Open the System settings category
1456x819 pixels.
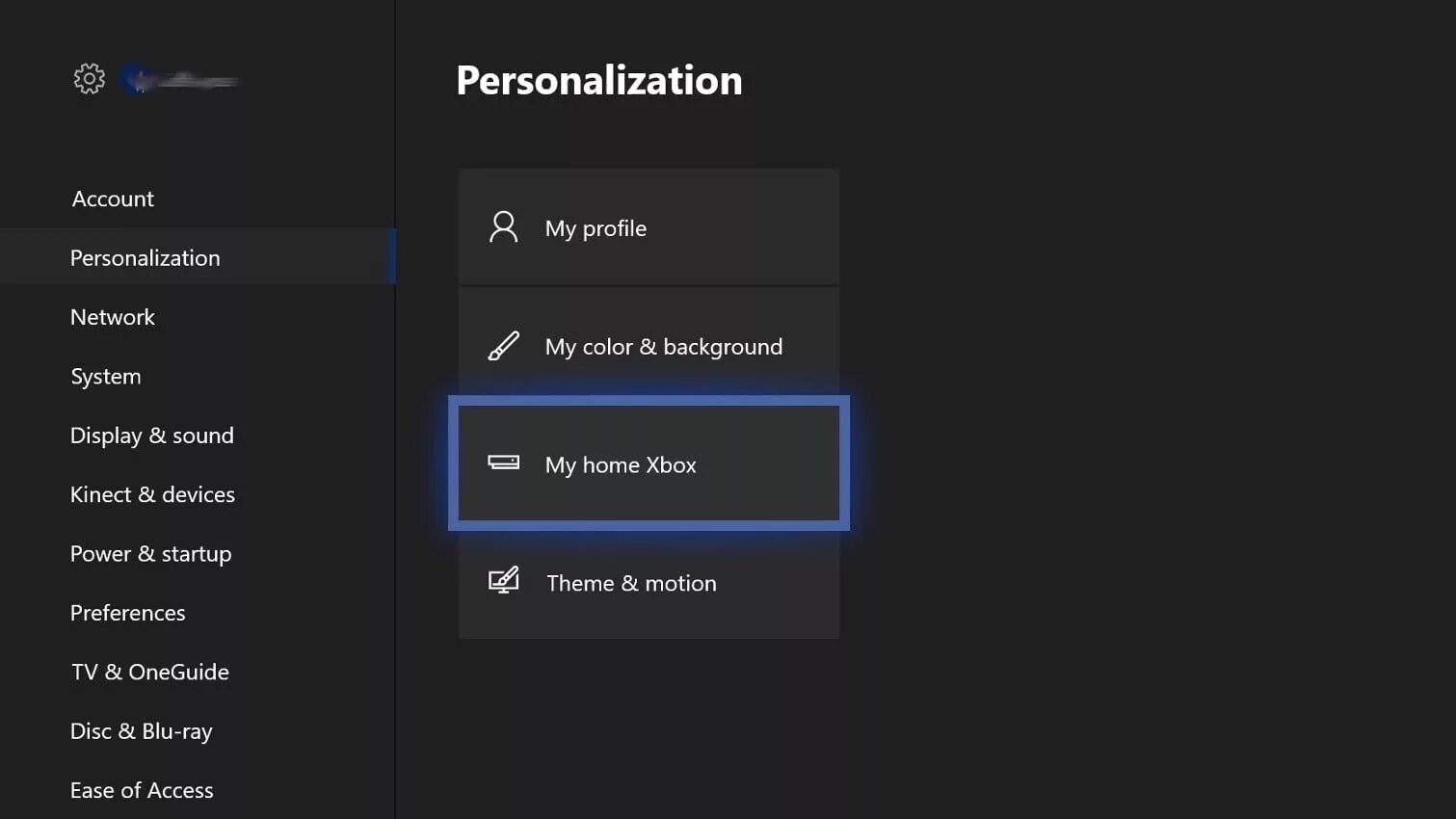pos(106,377)
